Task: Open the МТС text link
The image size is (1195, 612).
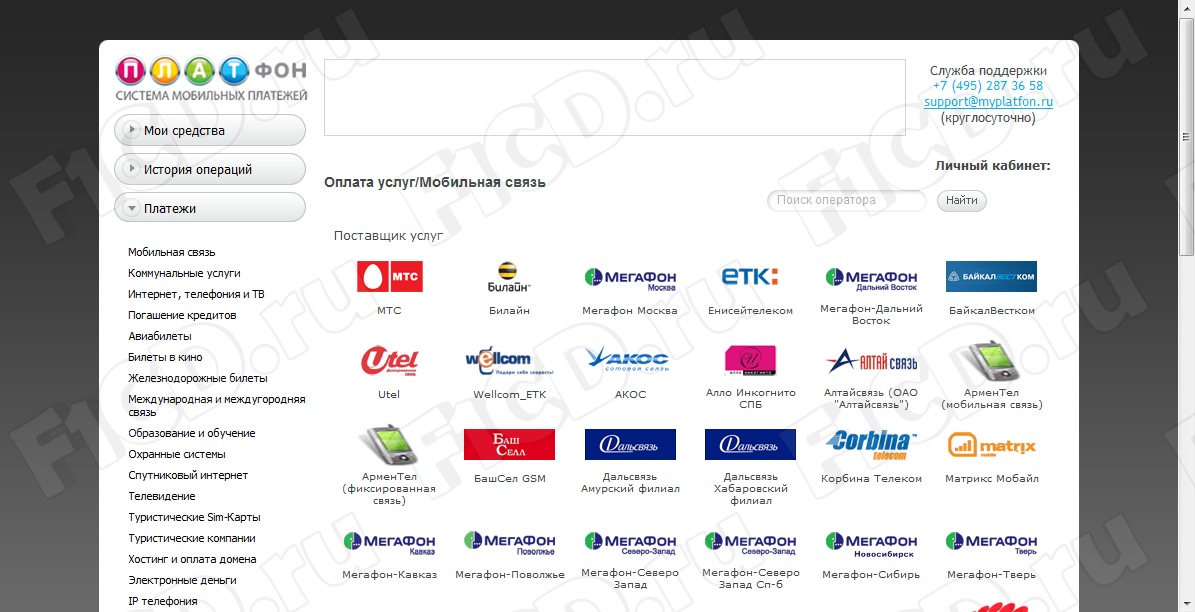Action: click(389, 310)
